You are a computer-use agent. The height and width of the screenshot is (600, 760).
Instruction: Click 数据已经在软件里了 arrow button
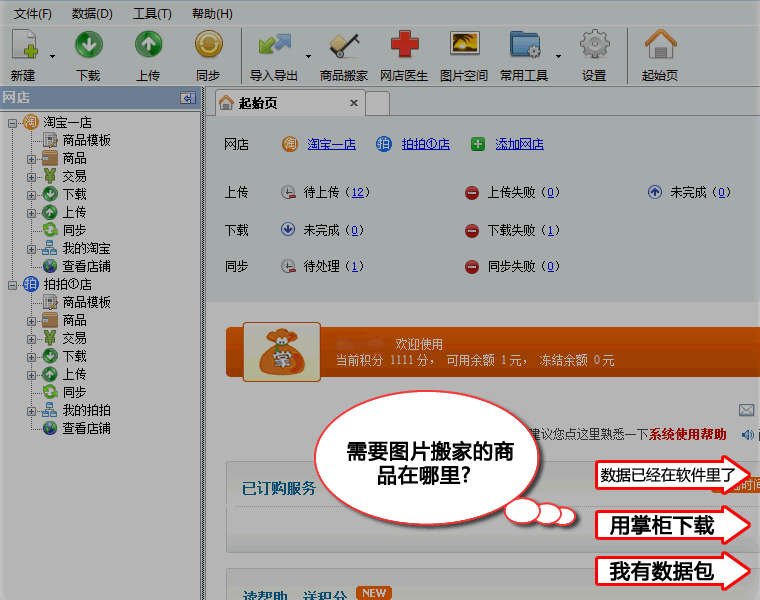(x=673, y=475)
